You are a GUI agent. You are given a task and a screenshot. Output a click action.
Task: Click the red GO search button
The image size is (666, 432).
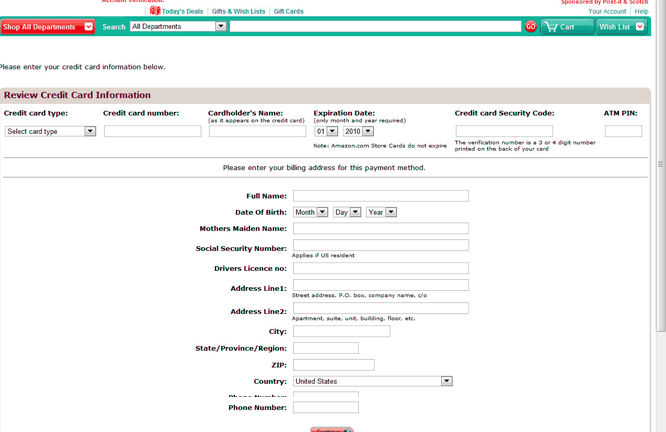(531, 26)
